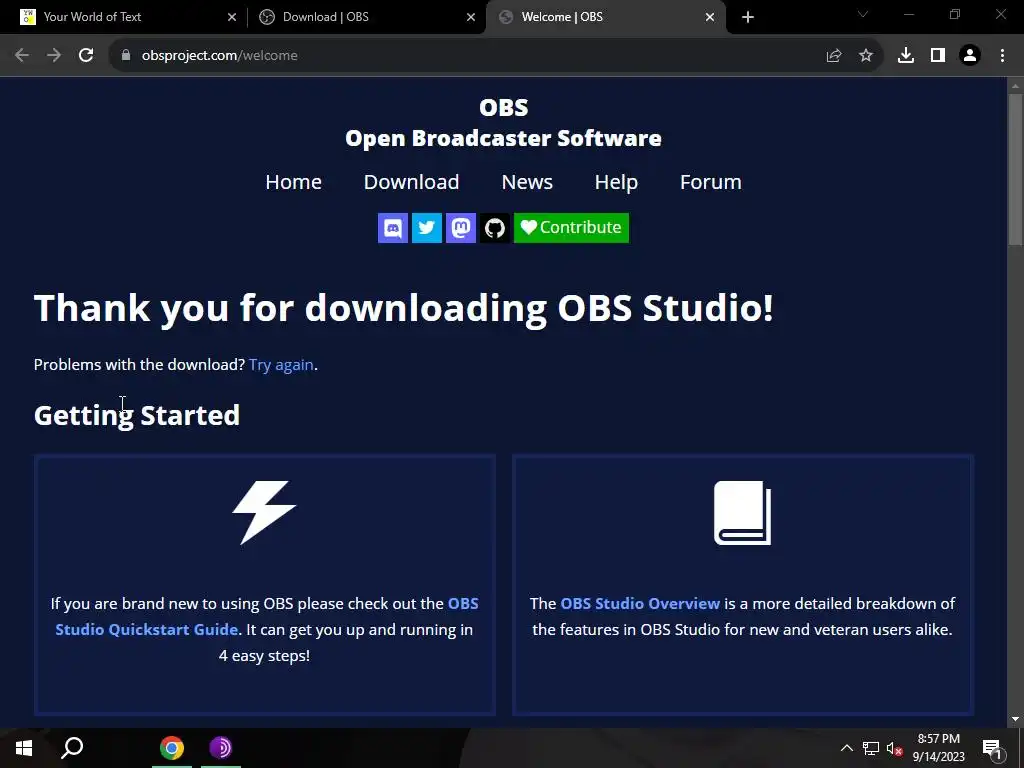Viewport: 1024px width, 768px height.
Task: Close the Welcome | OBS tab
Action: tap(710, 17)
